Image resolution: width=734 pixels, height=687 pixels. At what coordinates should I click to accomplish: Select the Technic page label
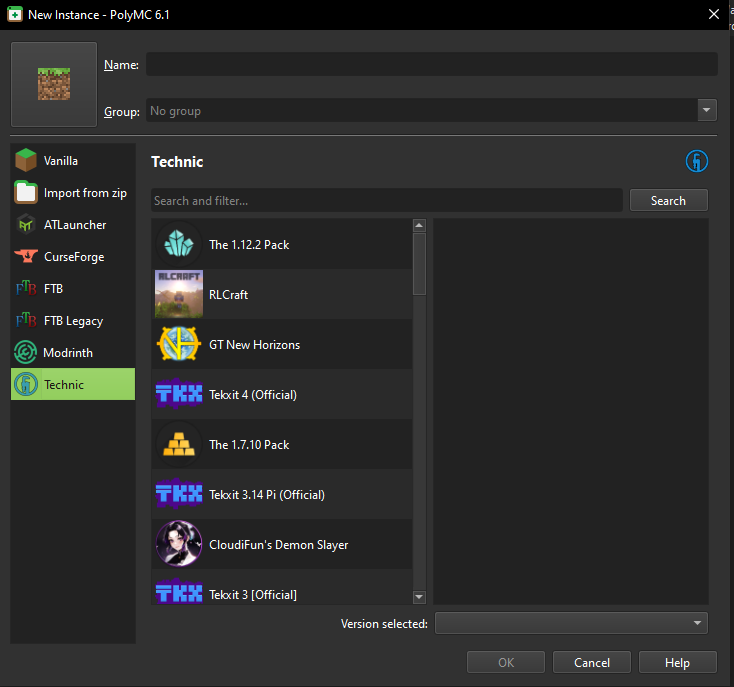coord(64,385)
